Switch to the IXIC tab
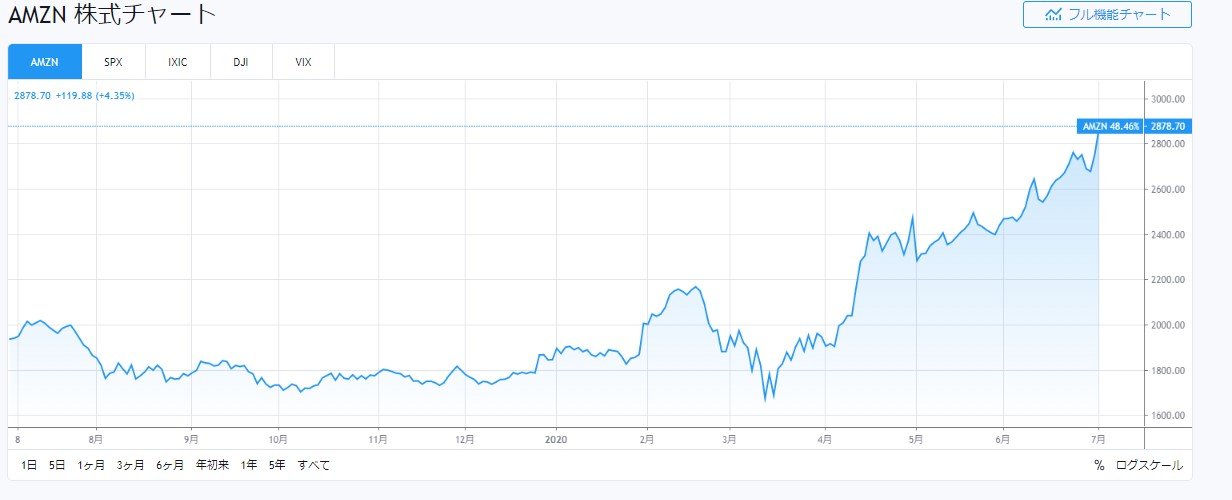Image resolution: width=1232 pixels, height=500 pixels. (177, 62)
